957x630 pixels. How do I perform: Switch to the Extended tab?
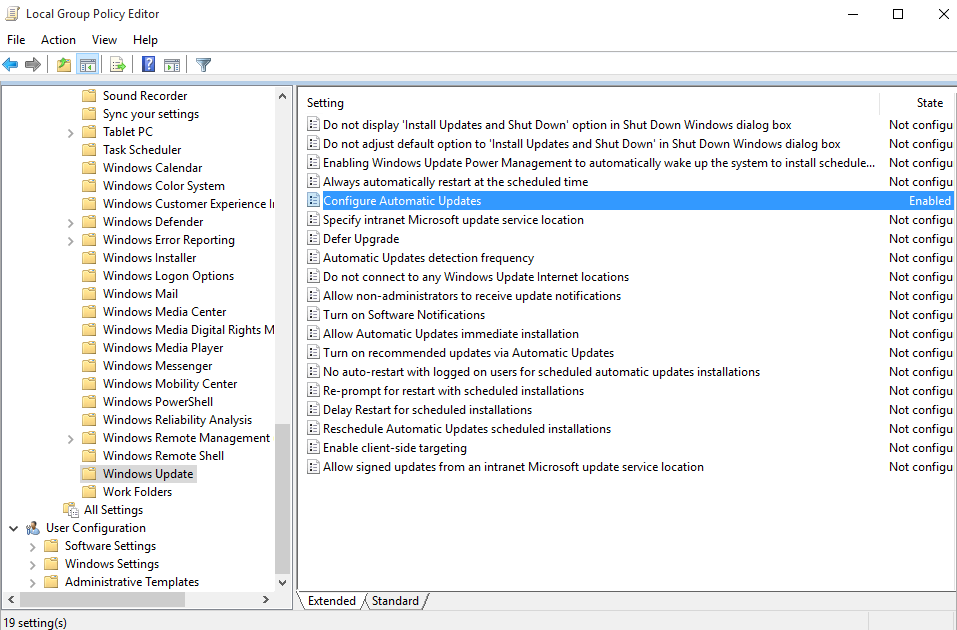pyautogui.click(x=331, y=601)
